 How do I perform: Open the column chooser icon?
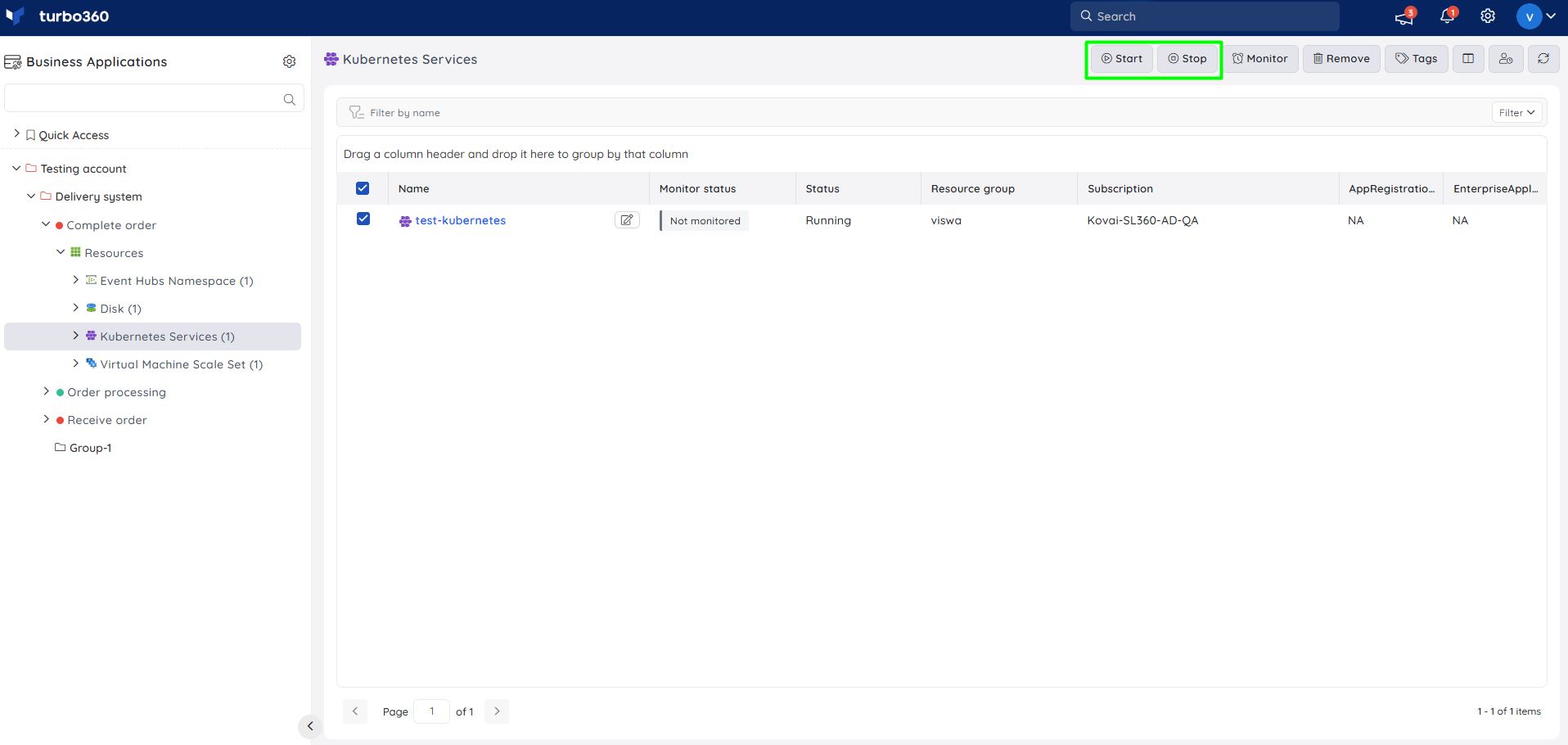(x=1468, y=59)
